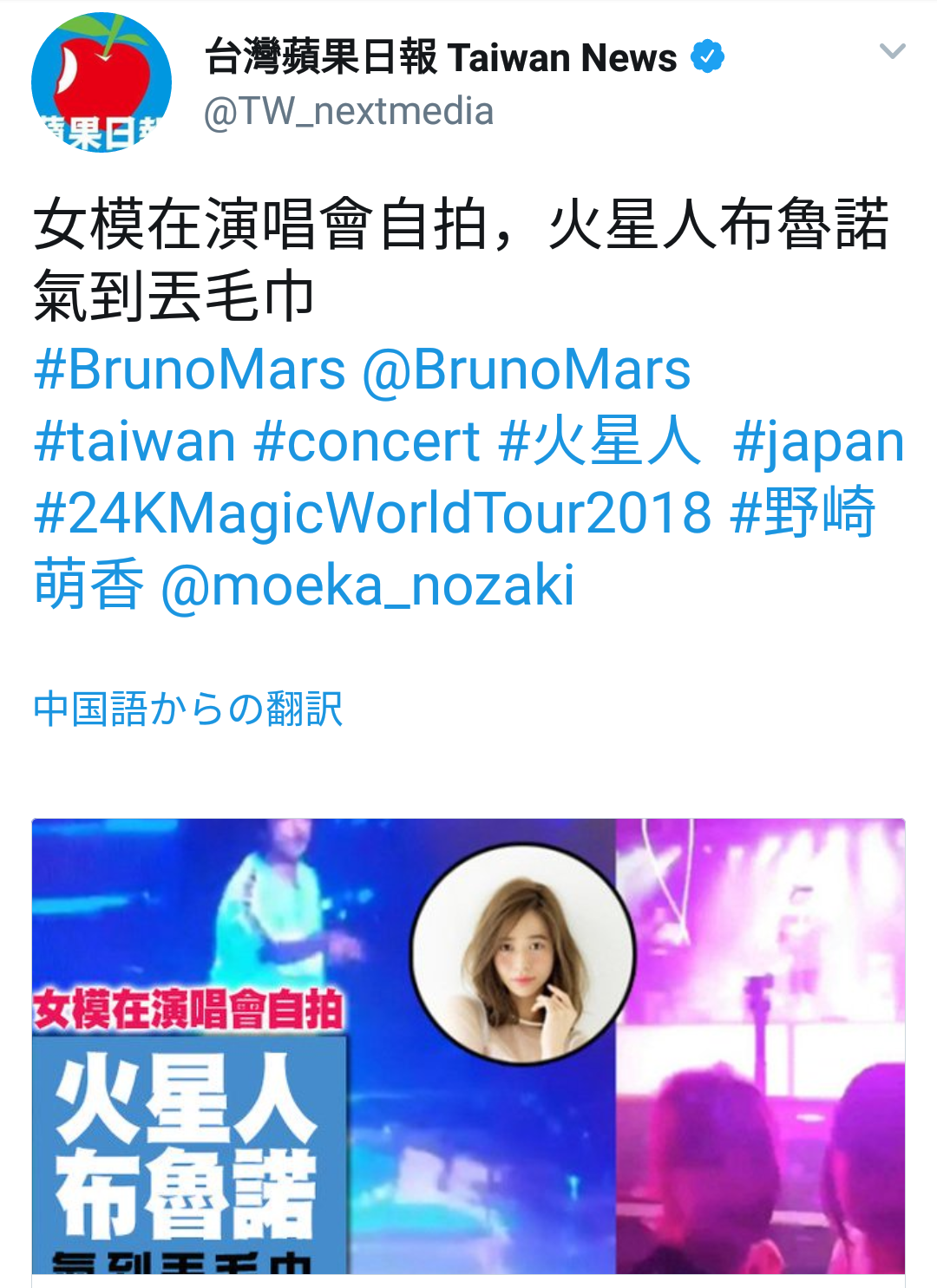Open the 台灣蘋果日報 Taiwan News profile name
937x1288 pixels.
click(441, 57)
